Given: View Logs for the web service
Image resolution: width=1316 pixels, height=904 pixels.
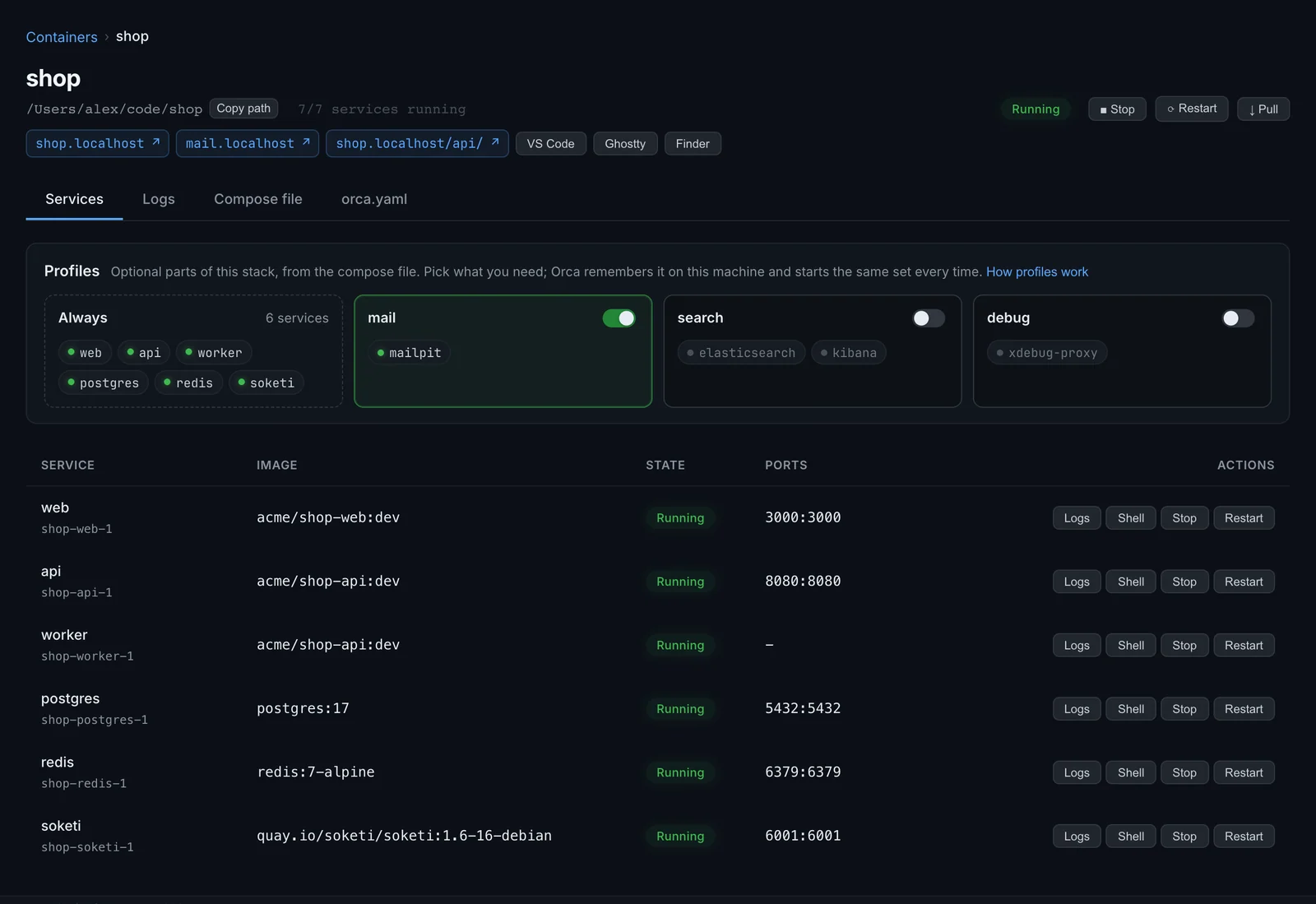Looking at the screenshot, I should (x=1077, y=518).
